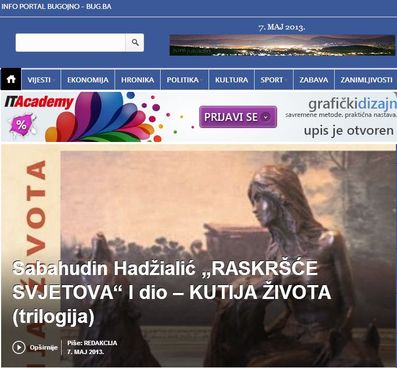Click the percent discount badge
Viewport: 397px width, 368px height.
coord(22,125)
